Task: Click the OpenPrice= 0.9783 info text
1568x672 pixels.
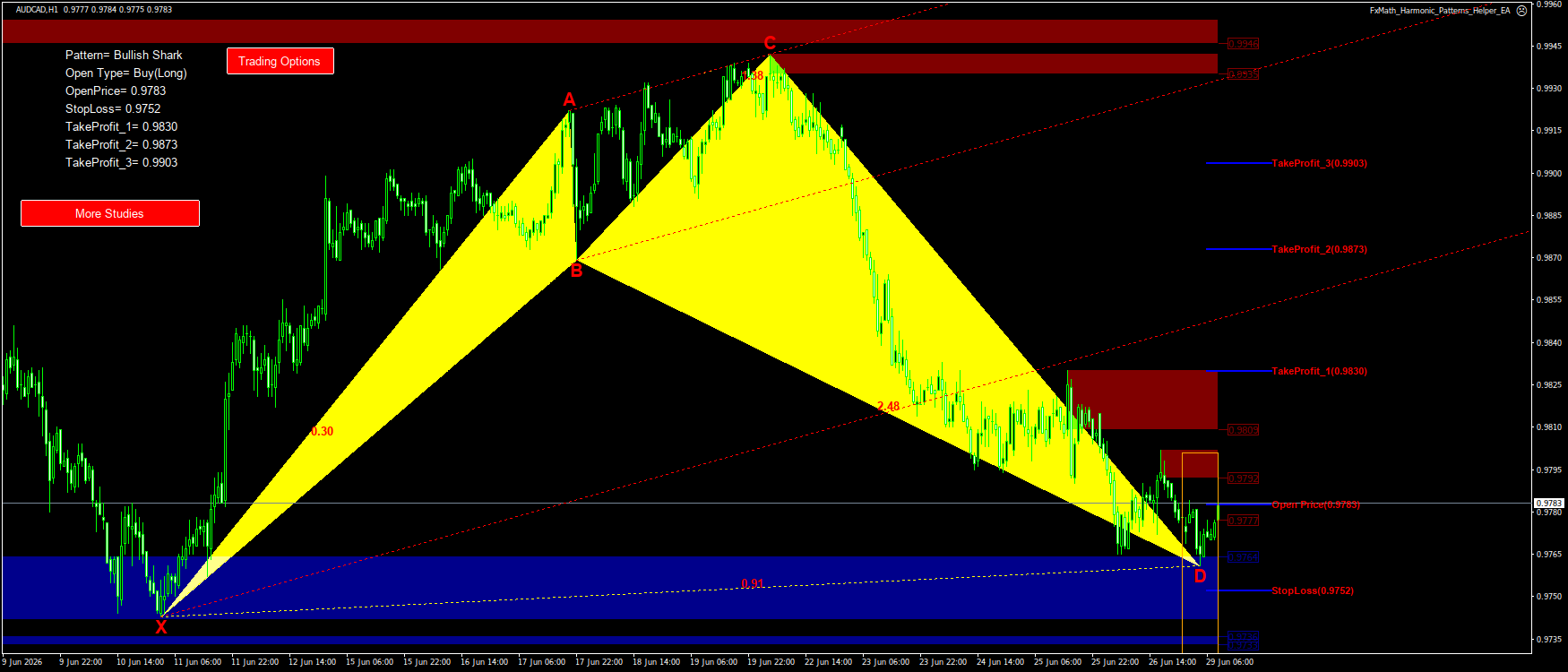Action: coord(116,90)
